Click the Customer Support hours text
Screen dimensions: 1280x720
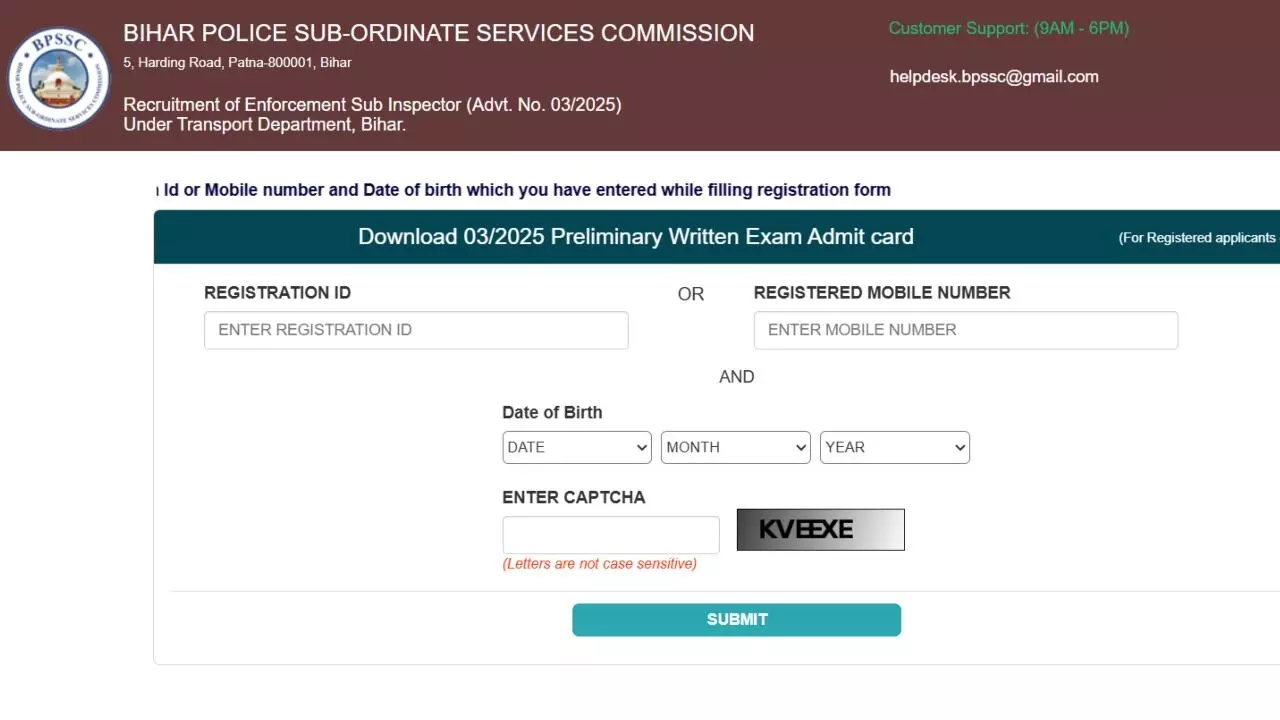[1008, 28]
